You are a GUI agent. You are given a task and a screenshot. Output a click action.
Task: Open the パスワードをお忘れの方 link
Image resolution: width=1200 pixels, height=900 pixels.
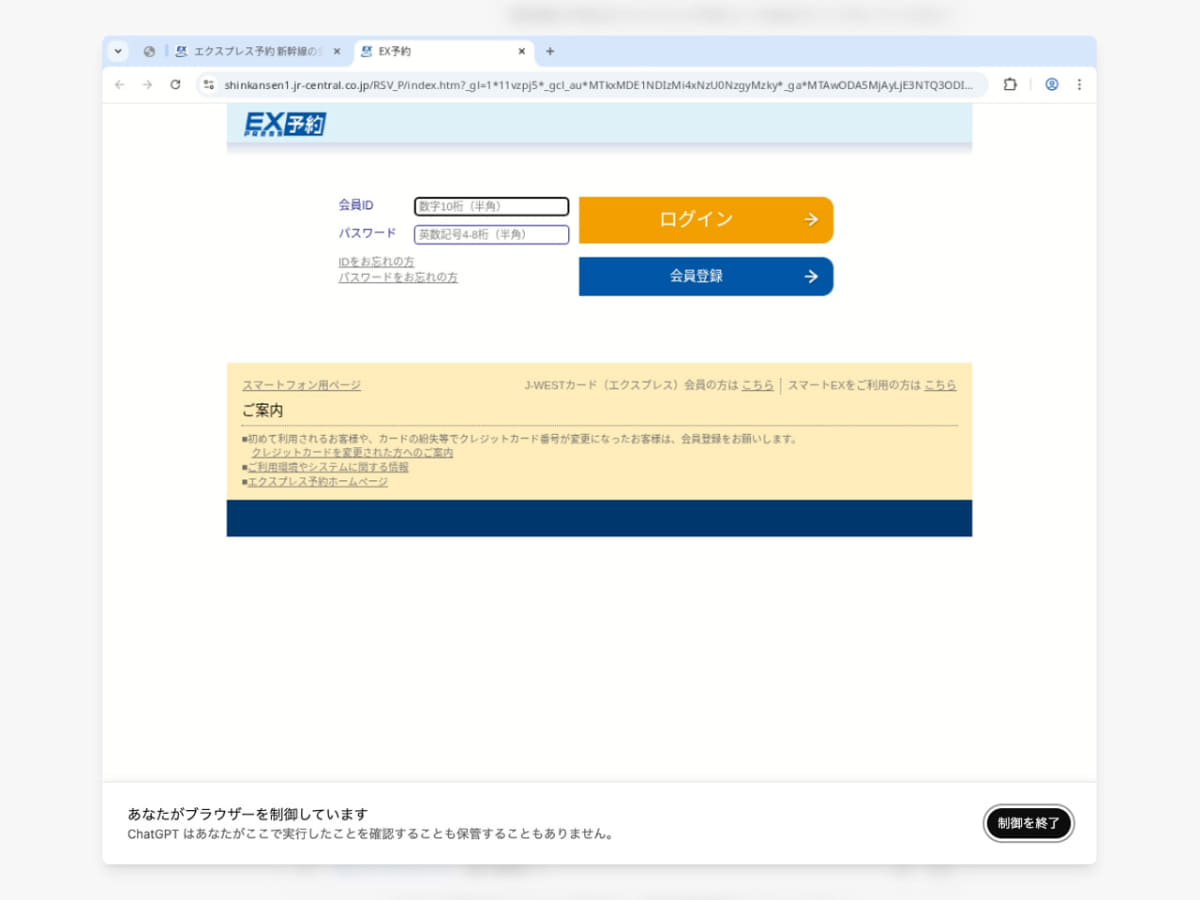397,277
